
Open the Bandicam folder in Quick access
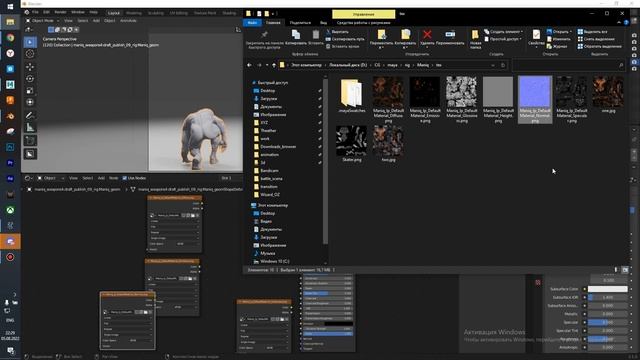[x=269, y=171]
